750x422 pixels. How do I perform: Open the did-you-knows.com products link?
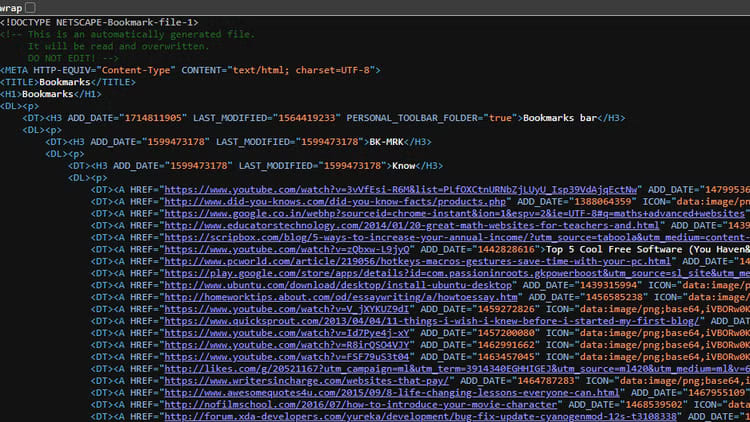335,201
